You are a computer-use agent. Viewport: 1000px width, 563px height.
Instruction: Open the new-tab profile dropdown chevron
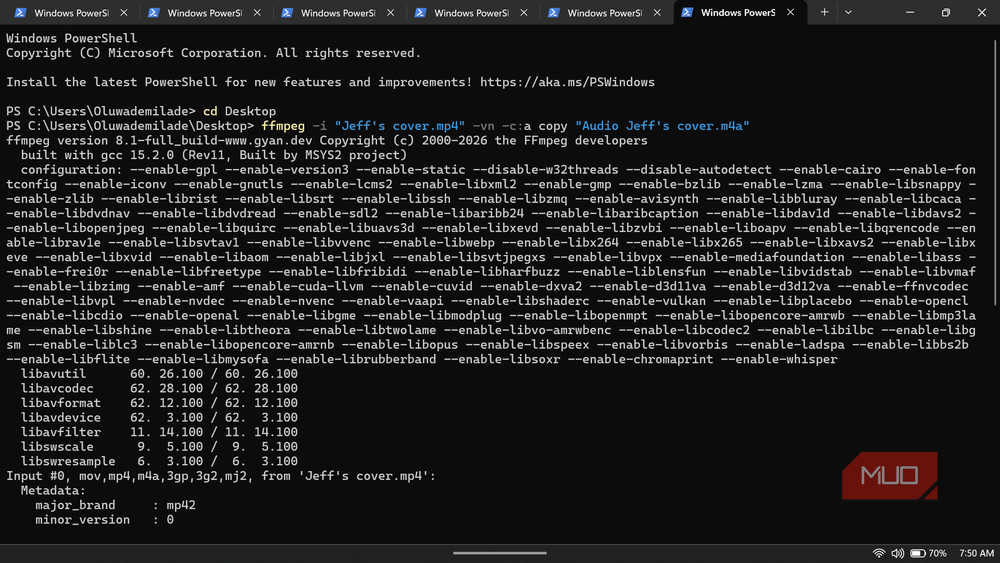pos(848,12)
